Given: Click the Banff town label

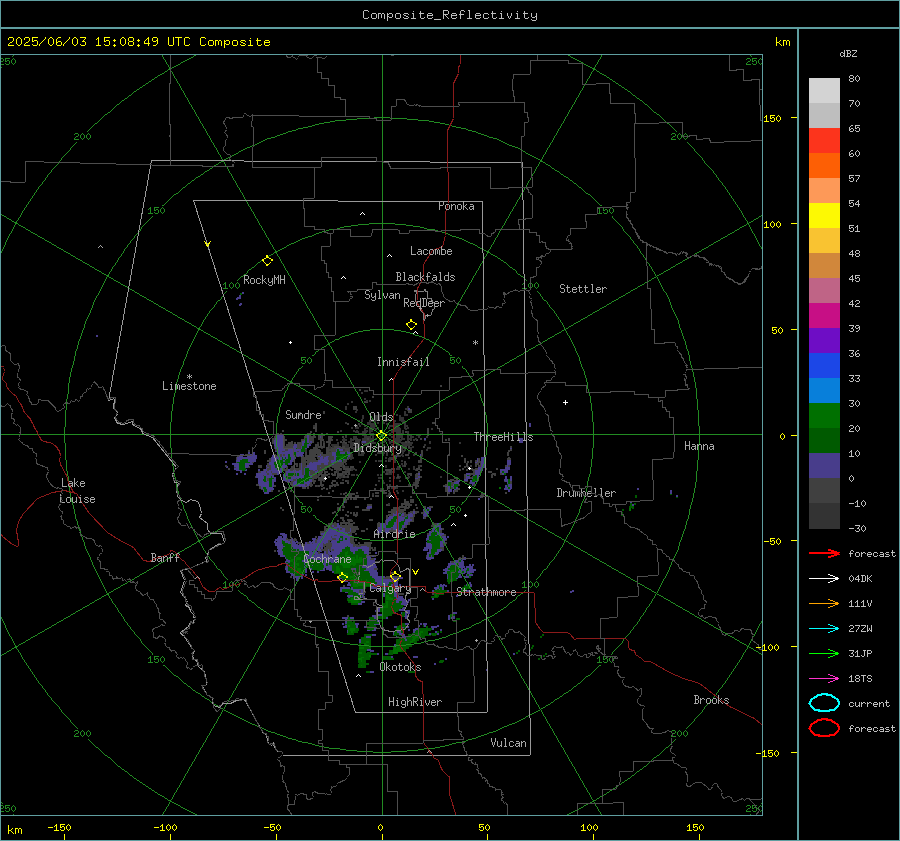Looking at the screenshot, I should click(165, 557).
